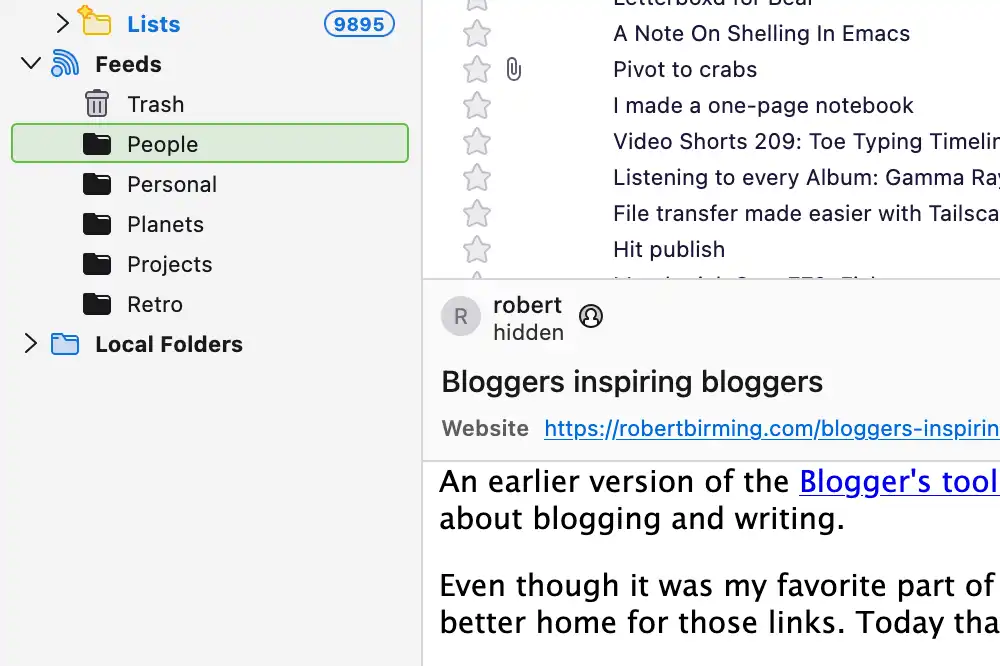Click the contact icon next to robert
1000x666 pixels.
coord(591,317)
